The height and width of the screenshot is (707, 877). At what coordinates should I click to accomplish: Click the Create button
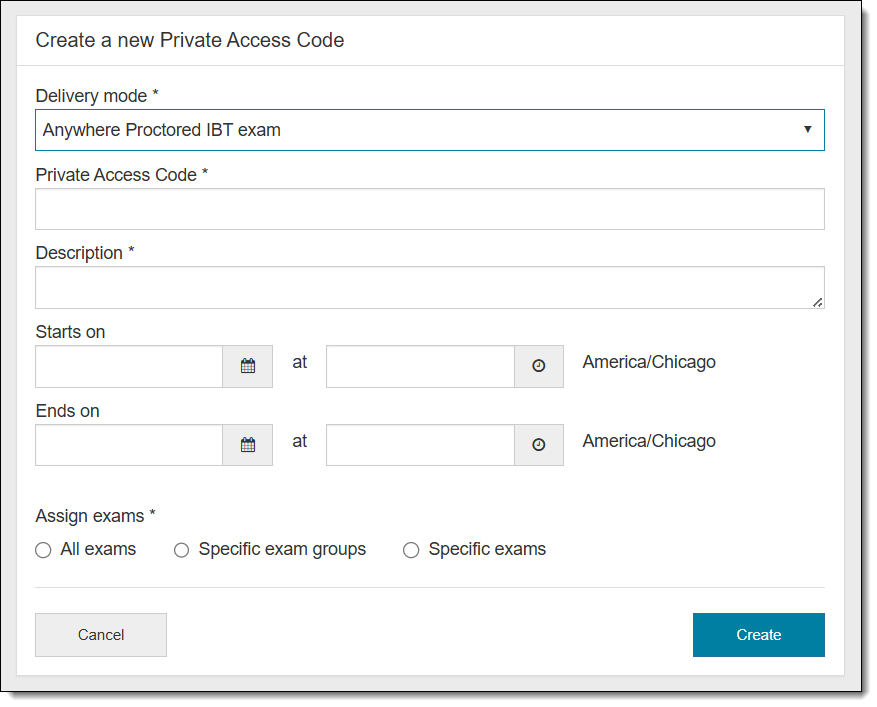tap(758, 634)
